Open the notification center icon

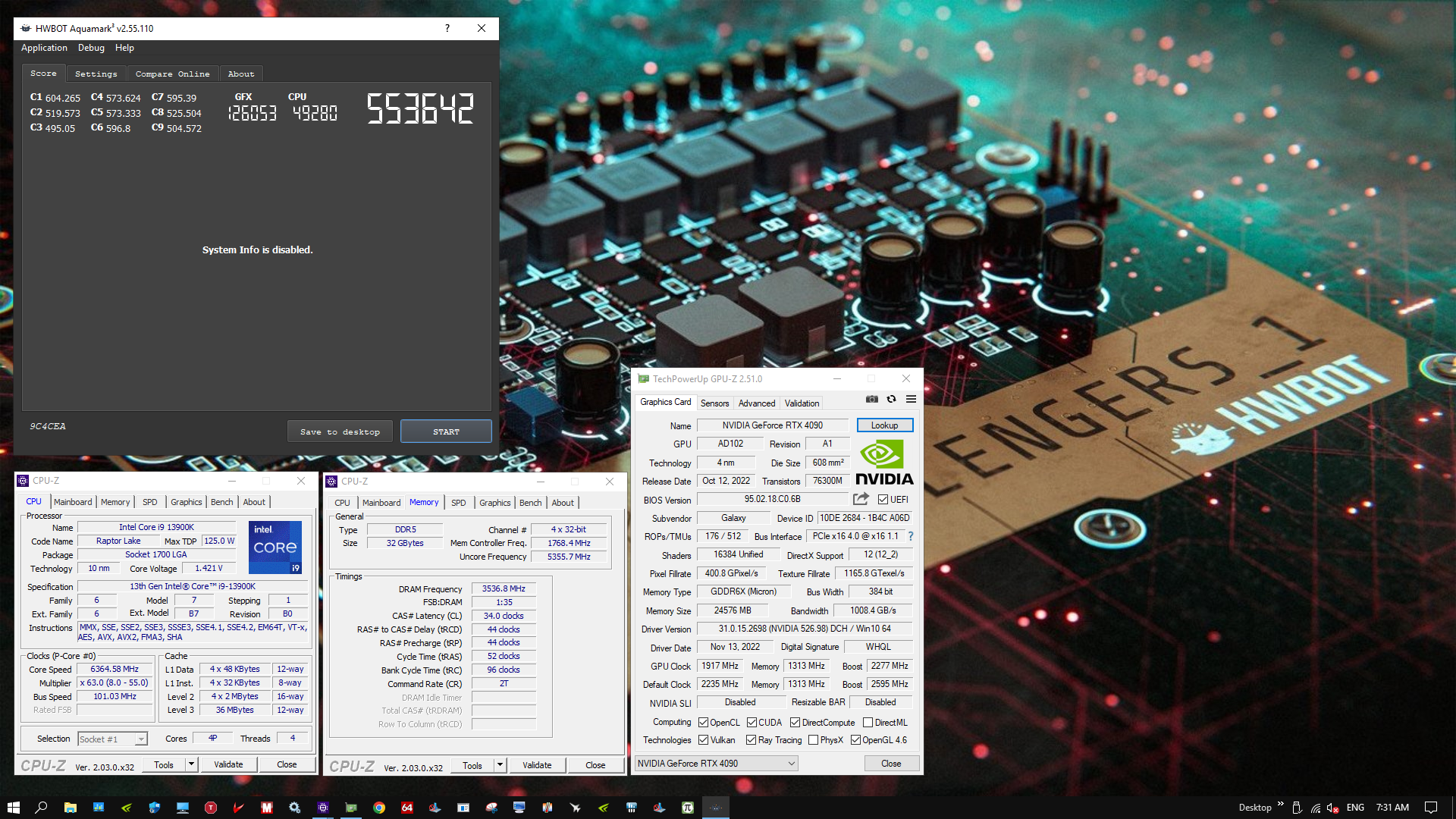coord(1431,808)
